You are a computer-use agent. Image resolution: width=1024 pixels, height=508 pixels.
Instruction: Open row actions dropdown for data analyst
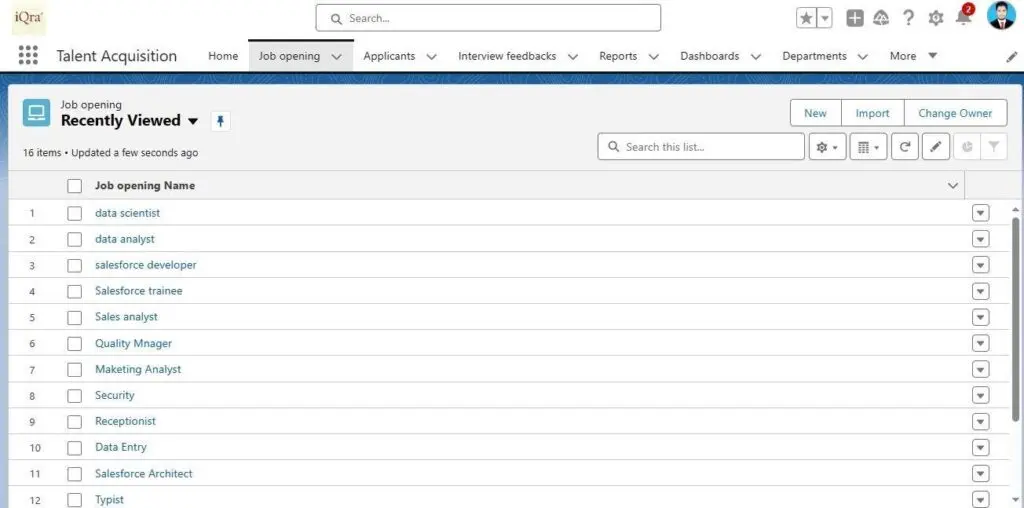click(x=980, y=239)
